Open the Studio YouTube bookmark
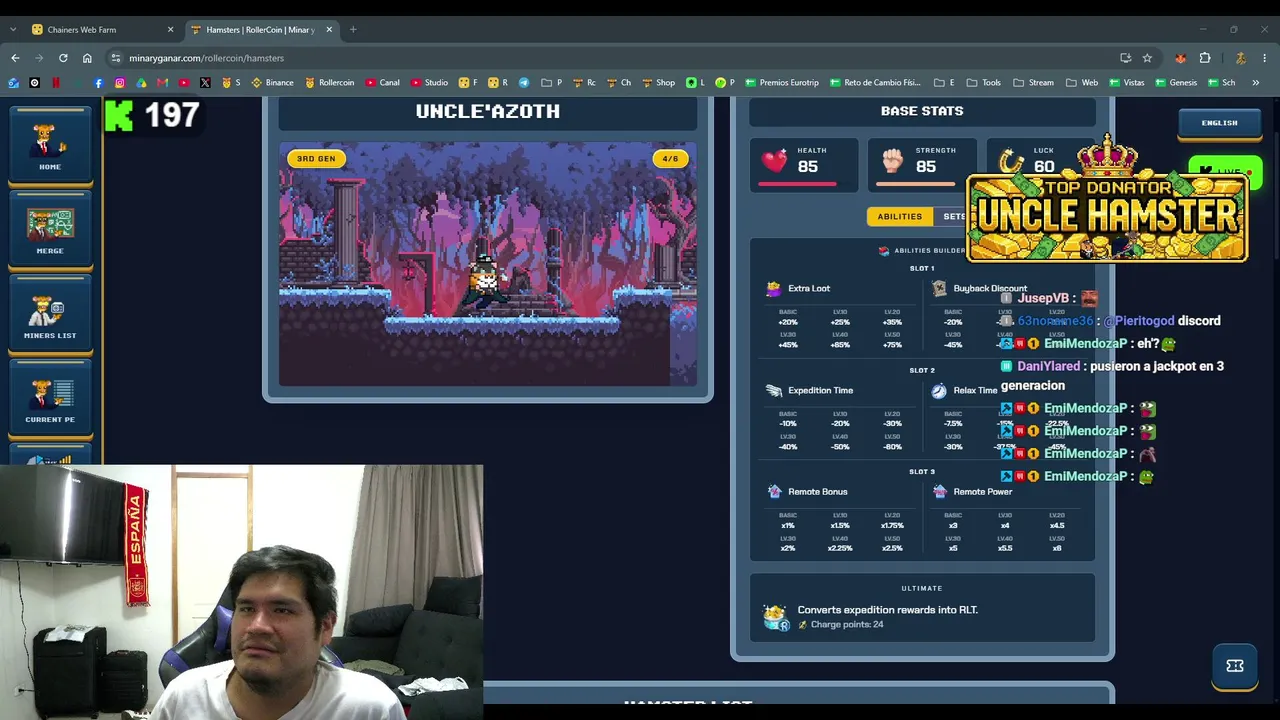This screenshot has height=720, width=1280. point(429,83)
